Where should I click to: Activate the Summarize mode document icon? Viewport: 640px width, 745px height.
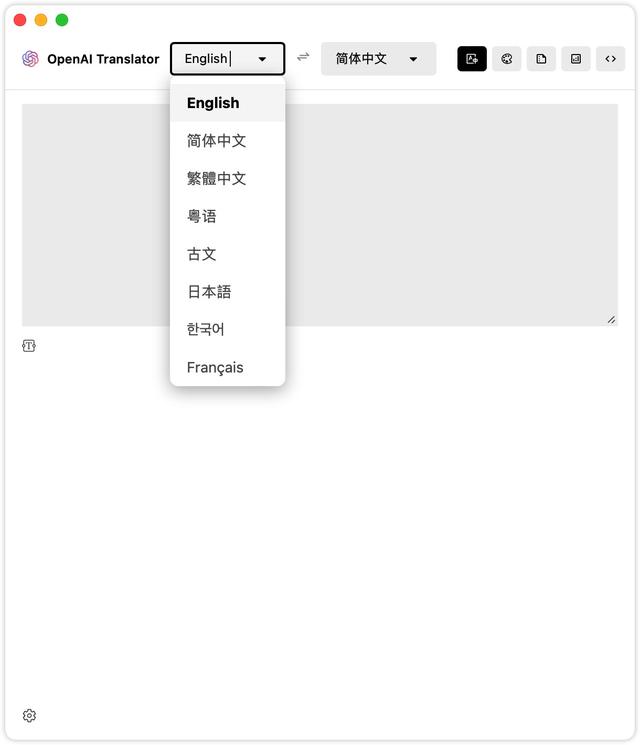coord(541,59)
